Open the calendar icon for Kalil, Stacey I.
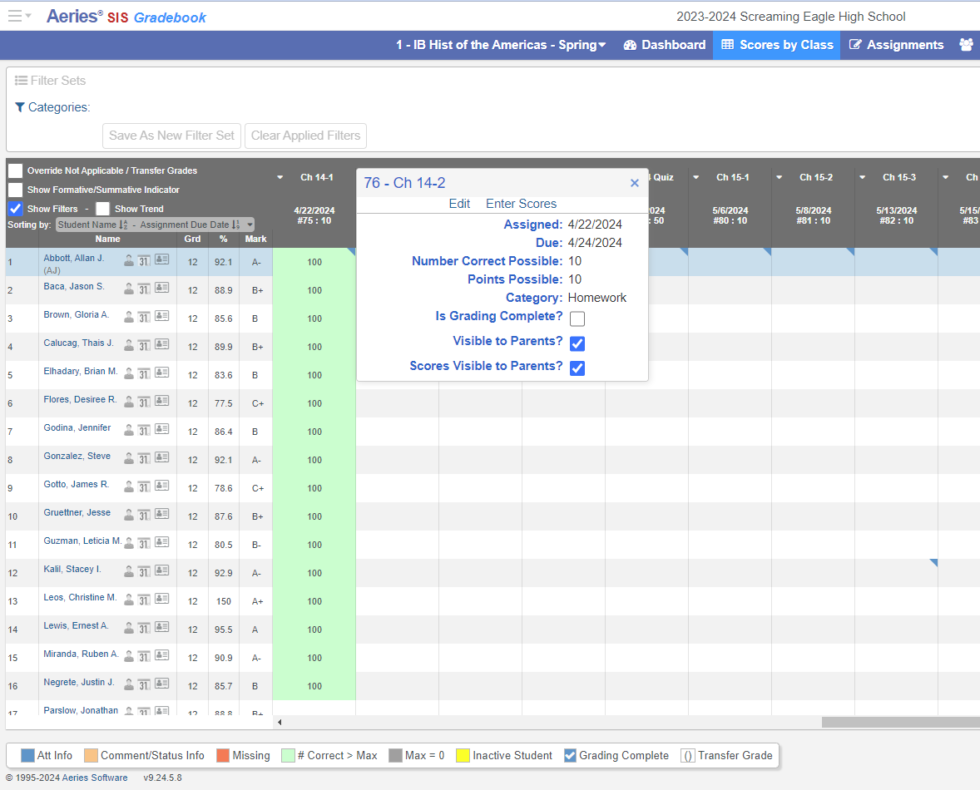Screen dimensions: 980x790 [144, 572]
